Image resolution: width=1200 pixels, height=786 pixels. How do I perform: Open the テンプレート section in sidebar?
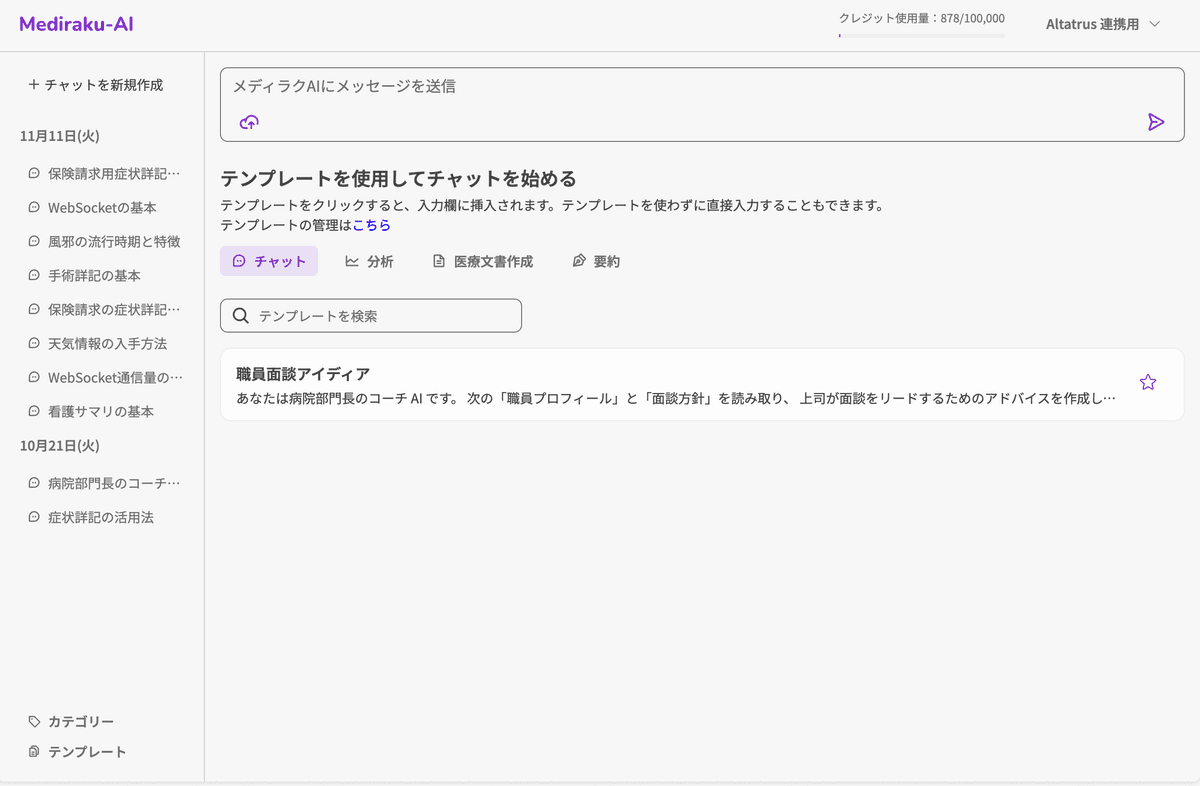pos(86,751)
